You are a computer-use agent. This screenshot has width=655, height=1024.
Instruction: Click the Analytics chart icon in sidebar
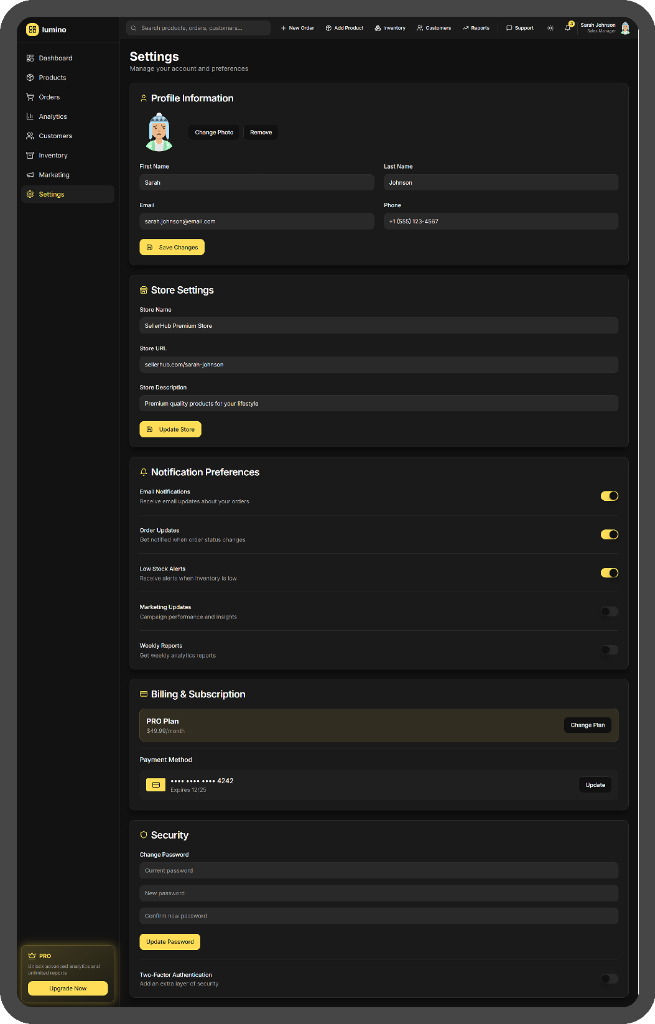coord(30,117)
